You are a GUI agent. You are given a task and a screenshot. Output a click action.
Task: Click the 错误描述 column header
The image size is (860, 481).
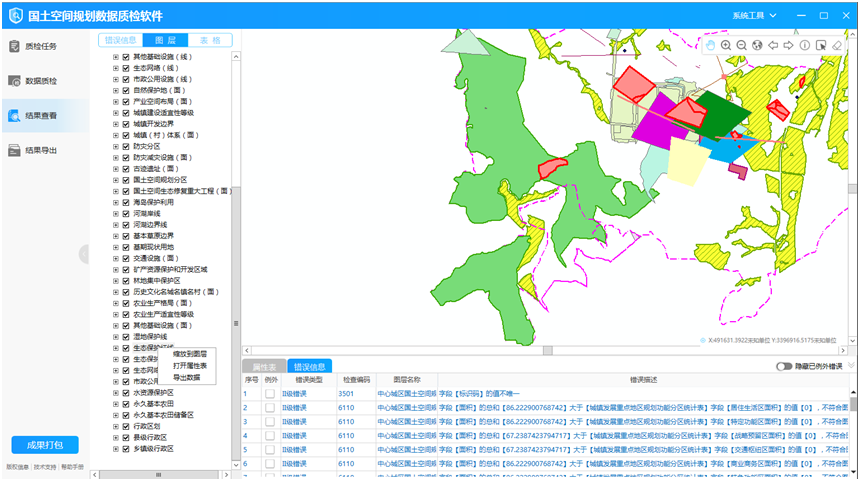(x=643, y=380)
